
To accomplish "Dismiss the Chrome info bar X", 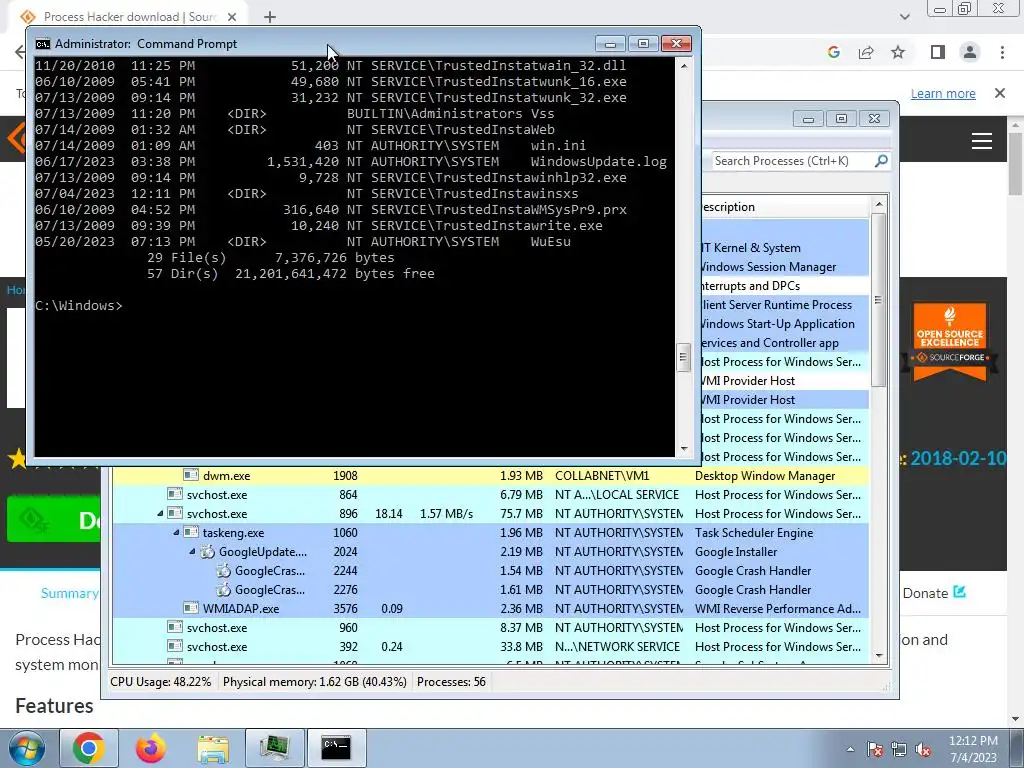I will tap(1000, 93).
